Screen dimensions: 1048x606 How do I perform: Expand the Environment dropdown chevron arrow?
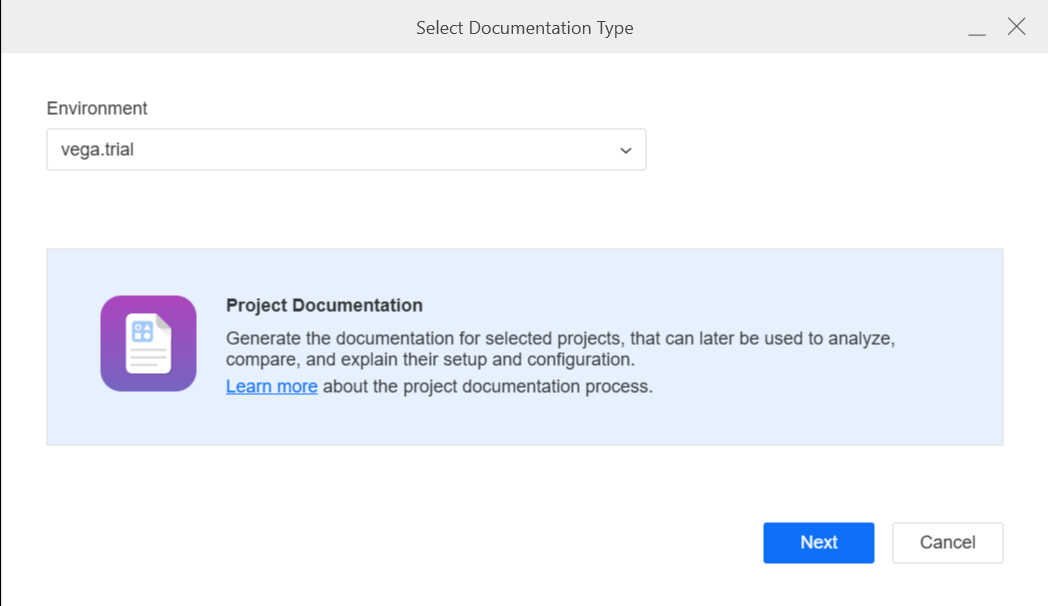coord(626,151)
